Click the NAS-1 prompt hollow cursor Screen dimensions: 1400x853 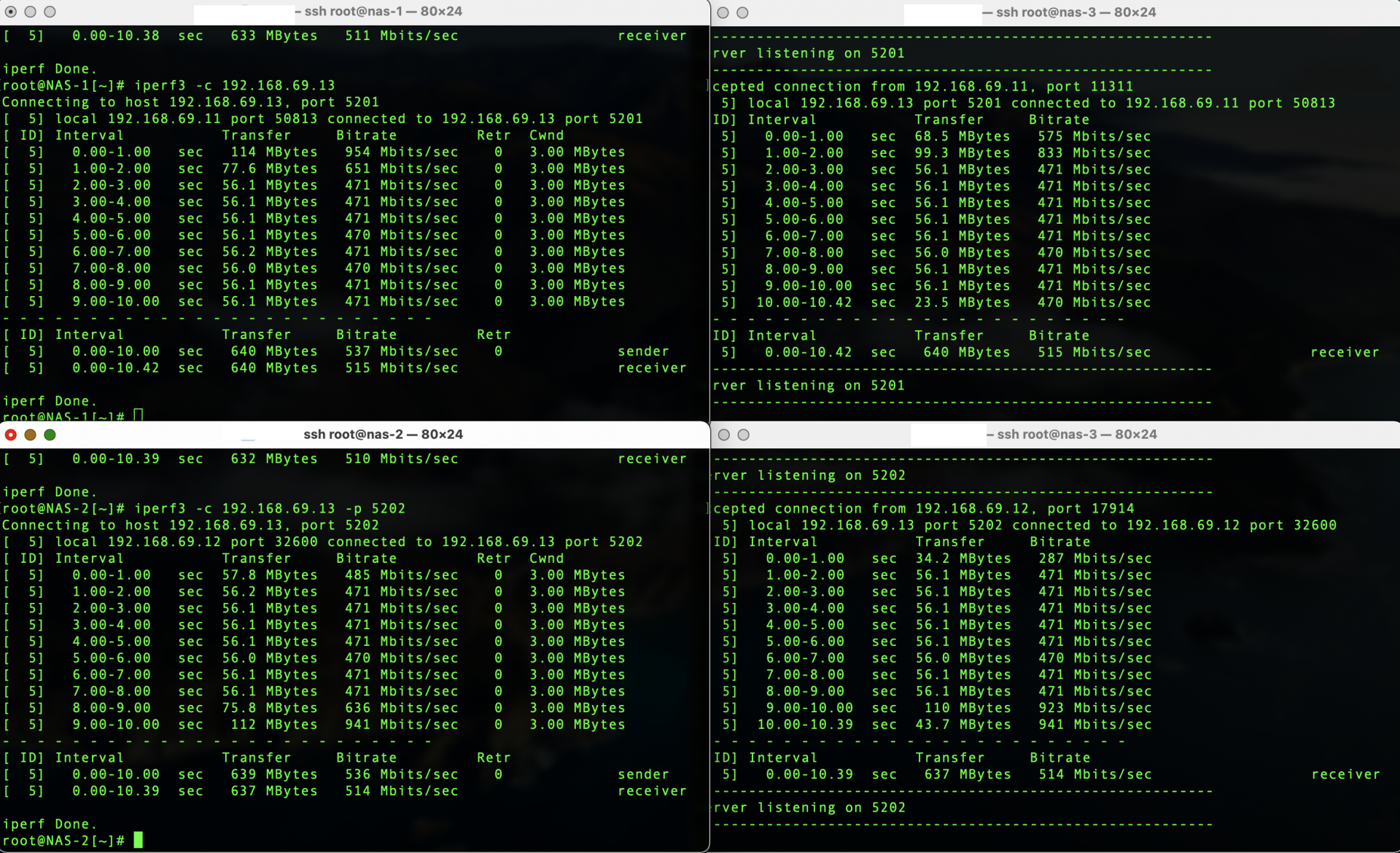tap(138, 416)
